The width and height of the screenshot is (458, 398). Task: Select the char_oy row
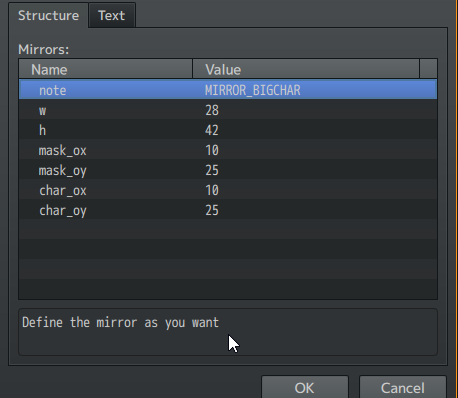[x=228, y=209]
